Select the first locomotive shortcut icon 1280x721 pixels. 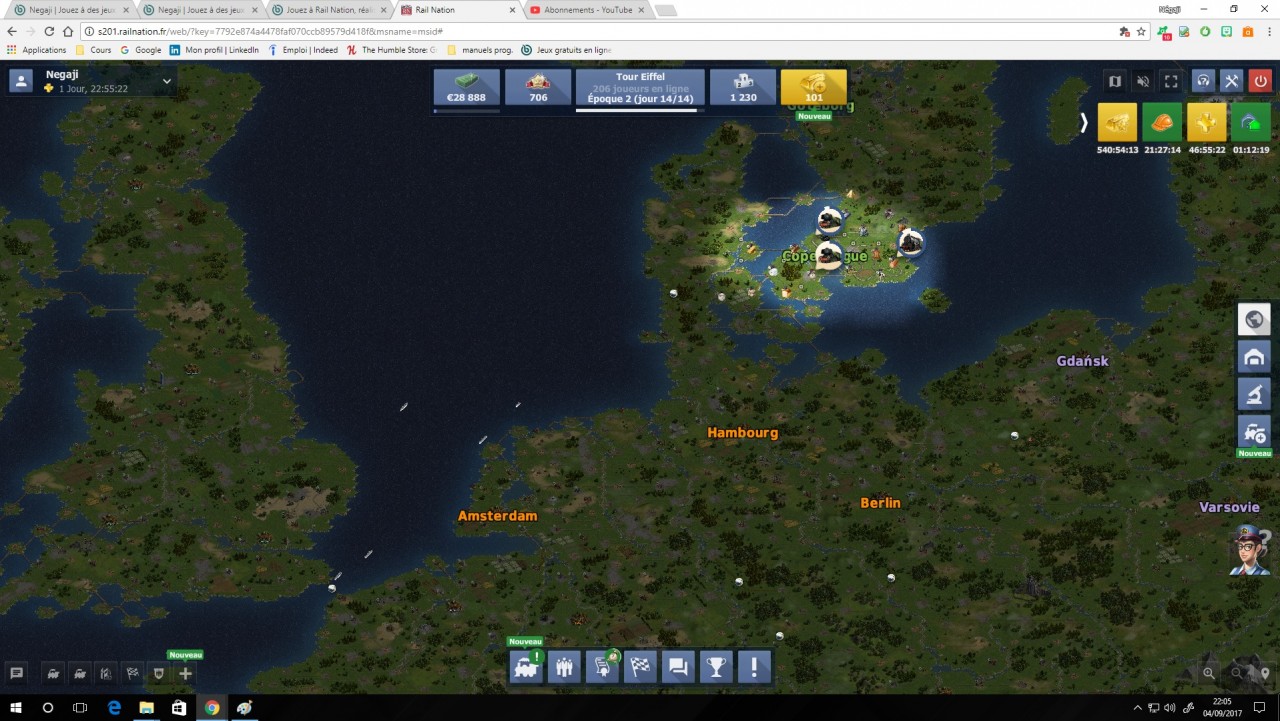(x=53, y=674)
